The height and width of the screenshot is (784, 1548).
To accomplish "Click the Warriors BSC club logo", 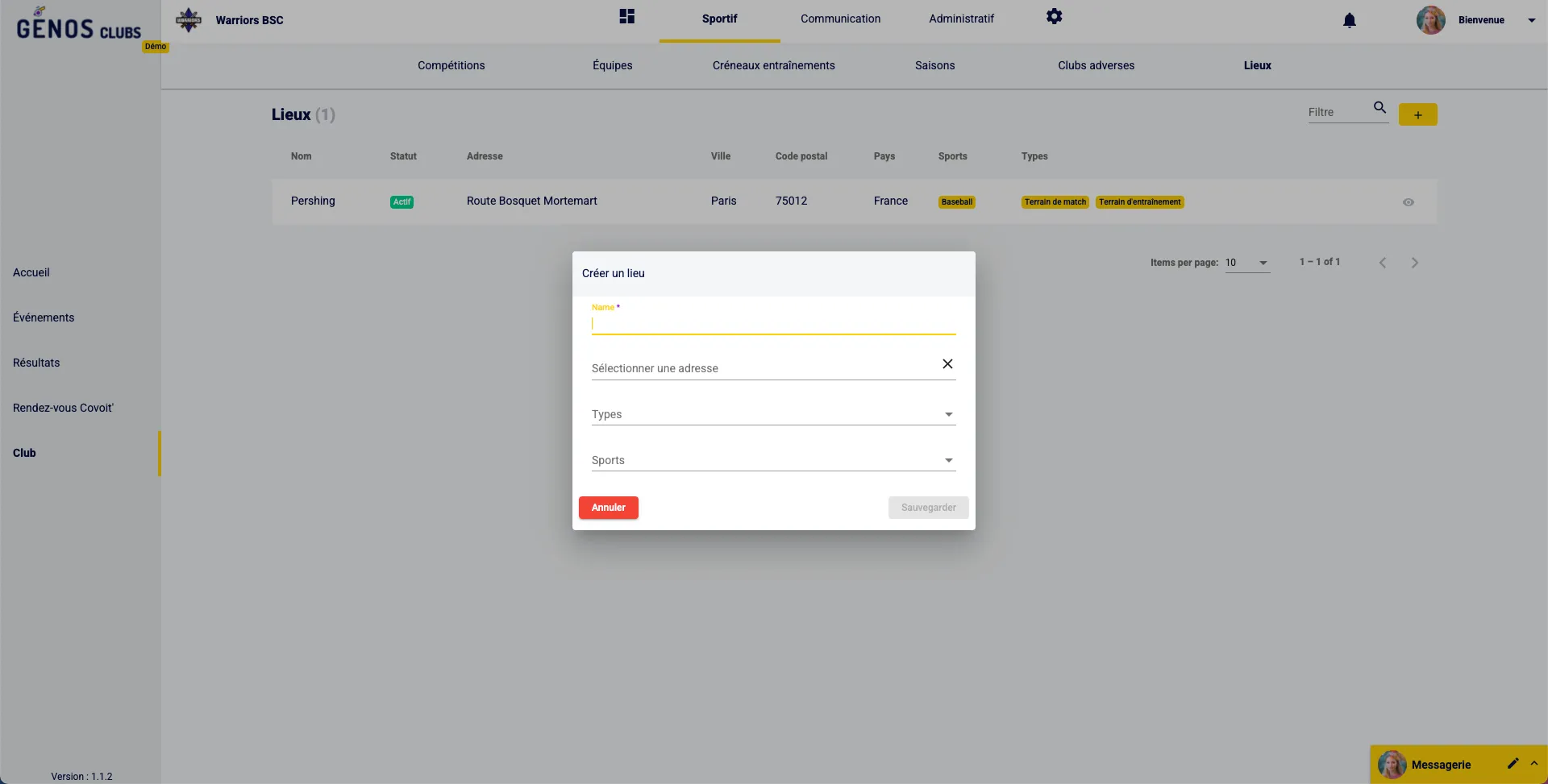I will (189, 20).
